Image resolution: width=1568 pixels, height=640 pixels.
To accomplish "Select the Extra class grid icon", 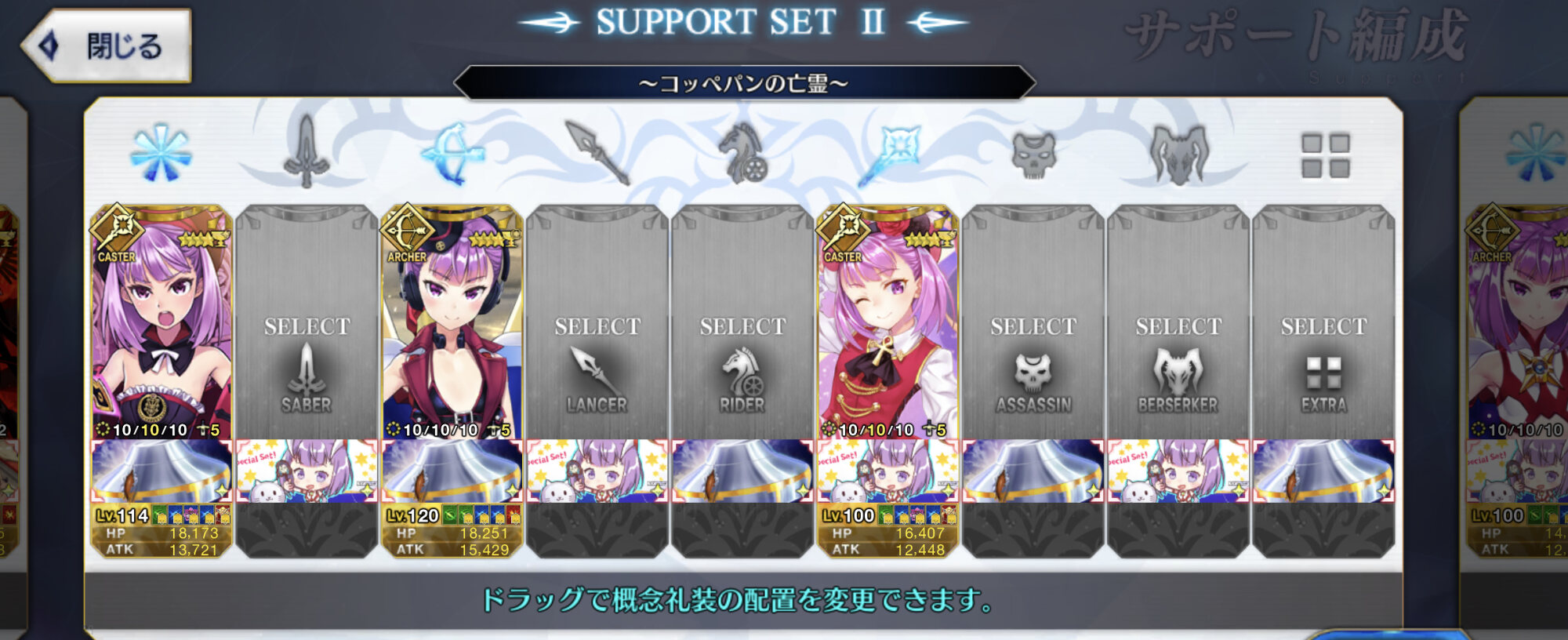I will [1325, 155].
